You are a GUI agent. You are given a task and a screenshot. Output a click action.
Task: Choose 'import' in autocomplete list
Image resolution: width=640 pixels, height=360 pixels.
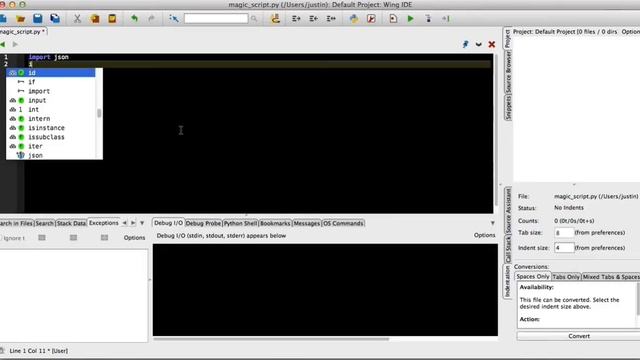pyautogui.click(x=50, y=91)
